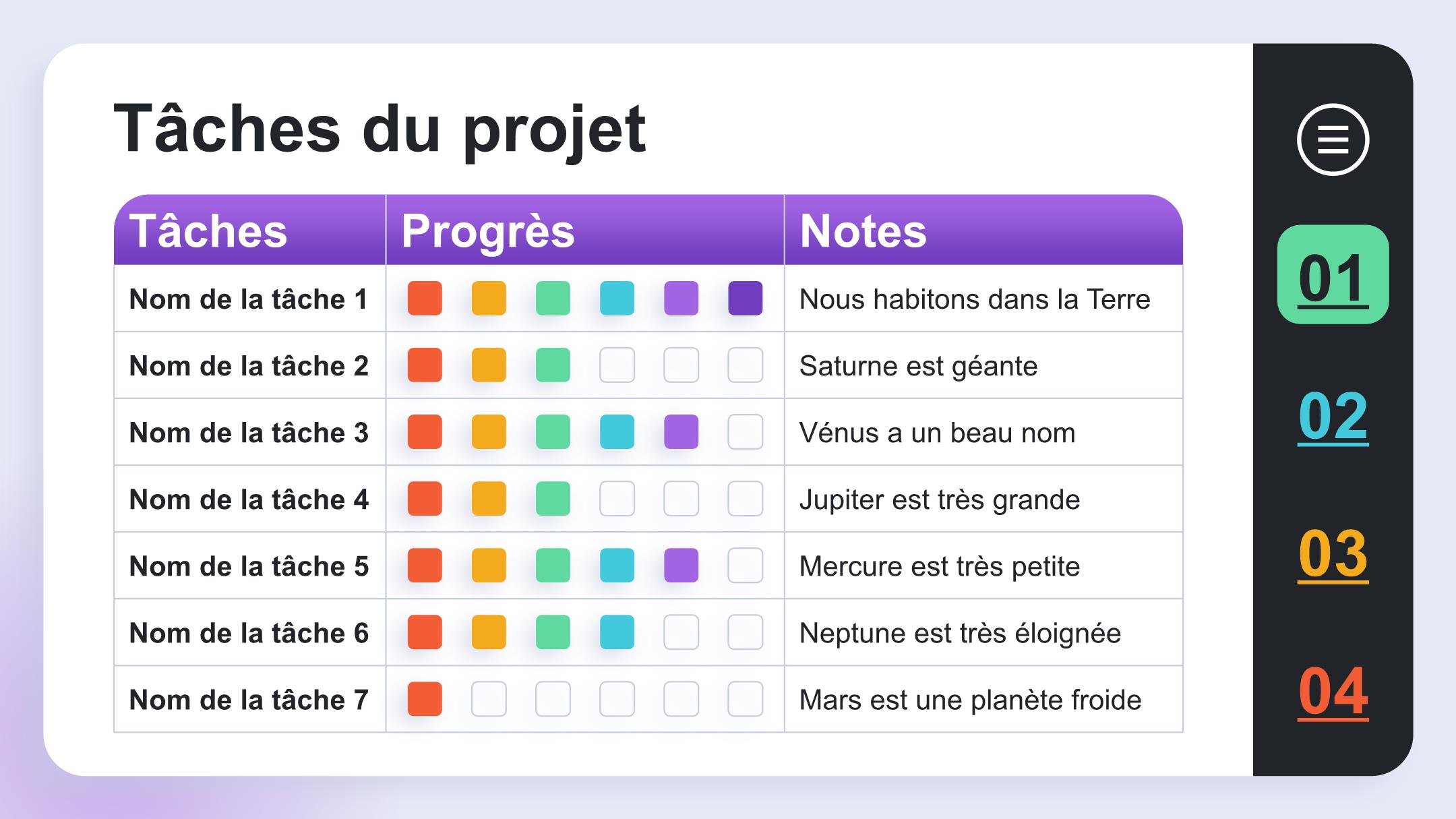The image size is (1456, 819).
Task: Click the orange-red square in task 7 row
Action: [425, 698]
